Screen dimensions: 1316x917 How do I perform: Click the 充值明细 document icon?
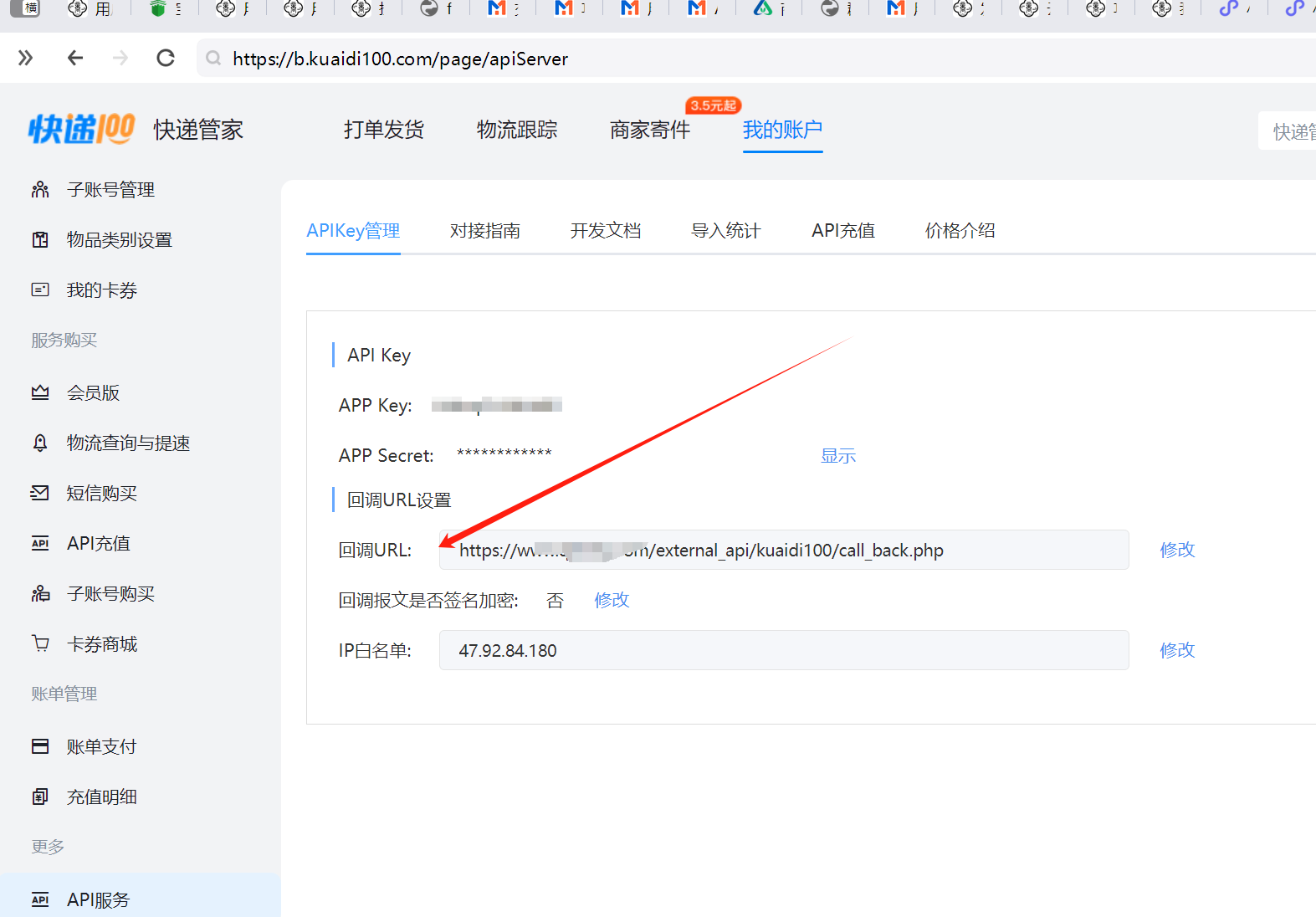coord(40,797)
